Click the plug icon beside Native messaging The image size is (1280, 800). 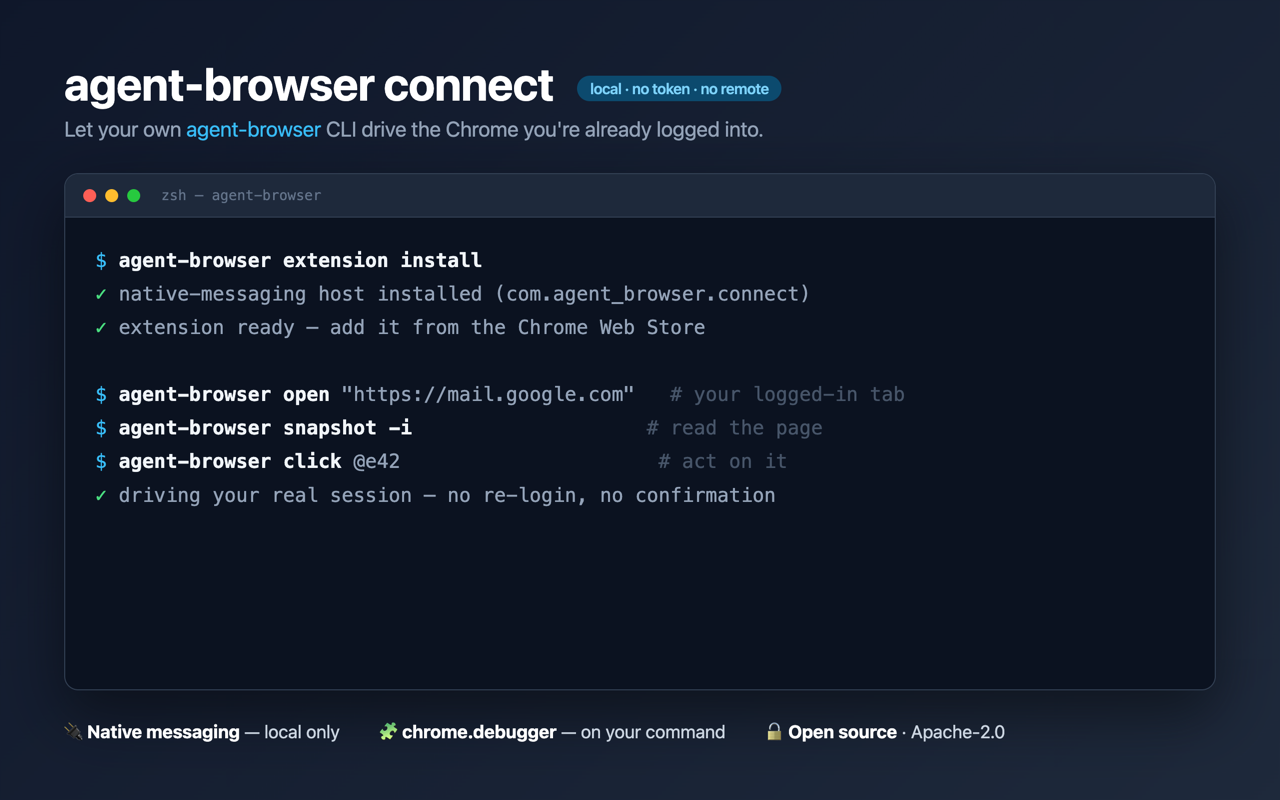coord(73,732)
